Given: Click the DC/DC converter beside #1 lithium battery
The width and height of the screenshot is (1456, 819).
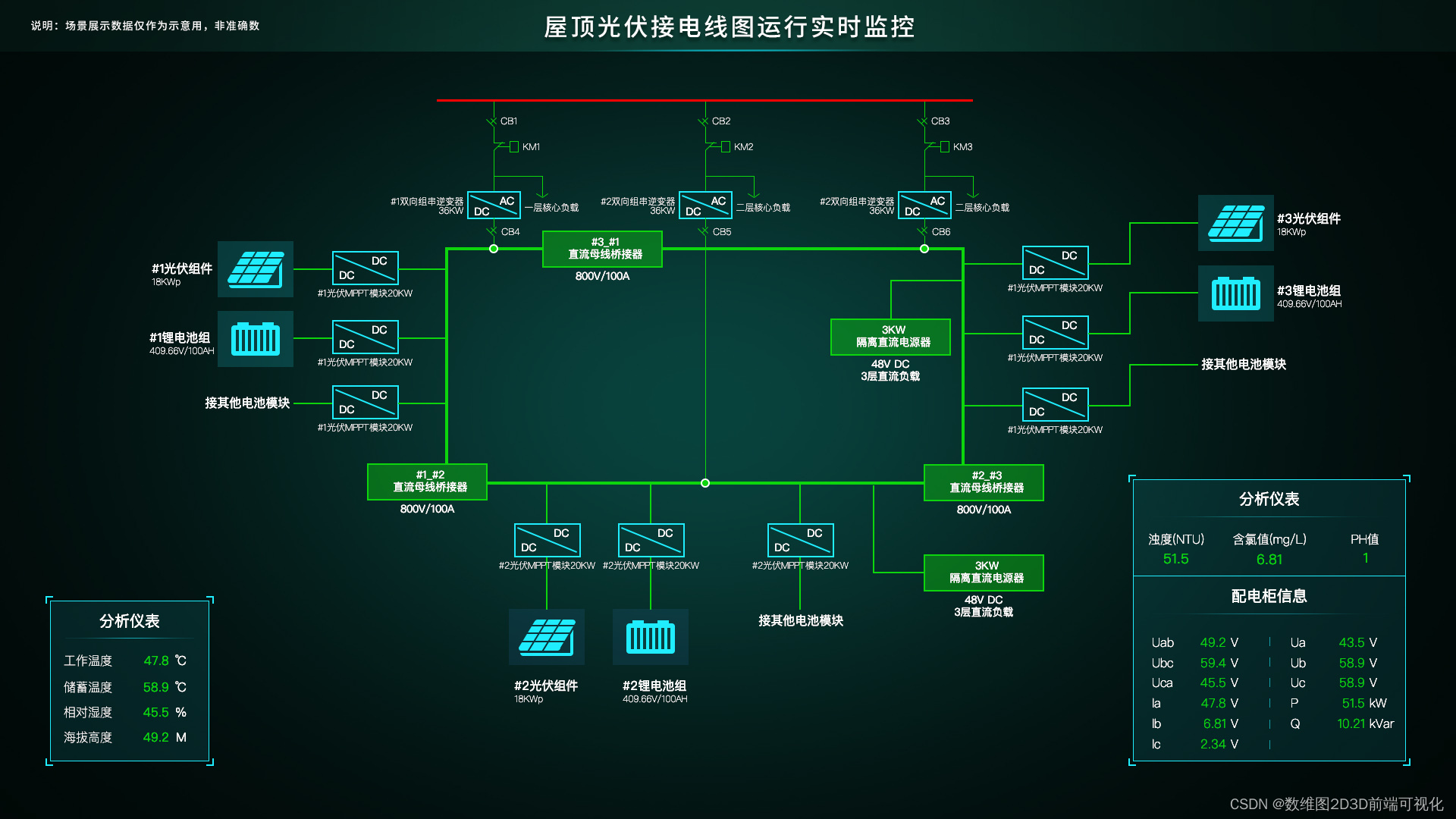Looking at the screenshot, I should click(x=365, y=337).
